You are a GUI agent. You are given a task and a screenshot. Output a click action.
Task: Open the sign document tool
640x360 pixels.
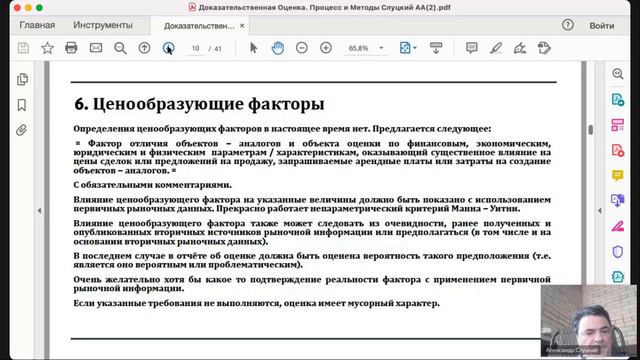[x=520, y=48]
